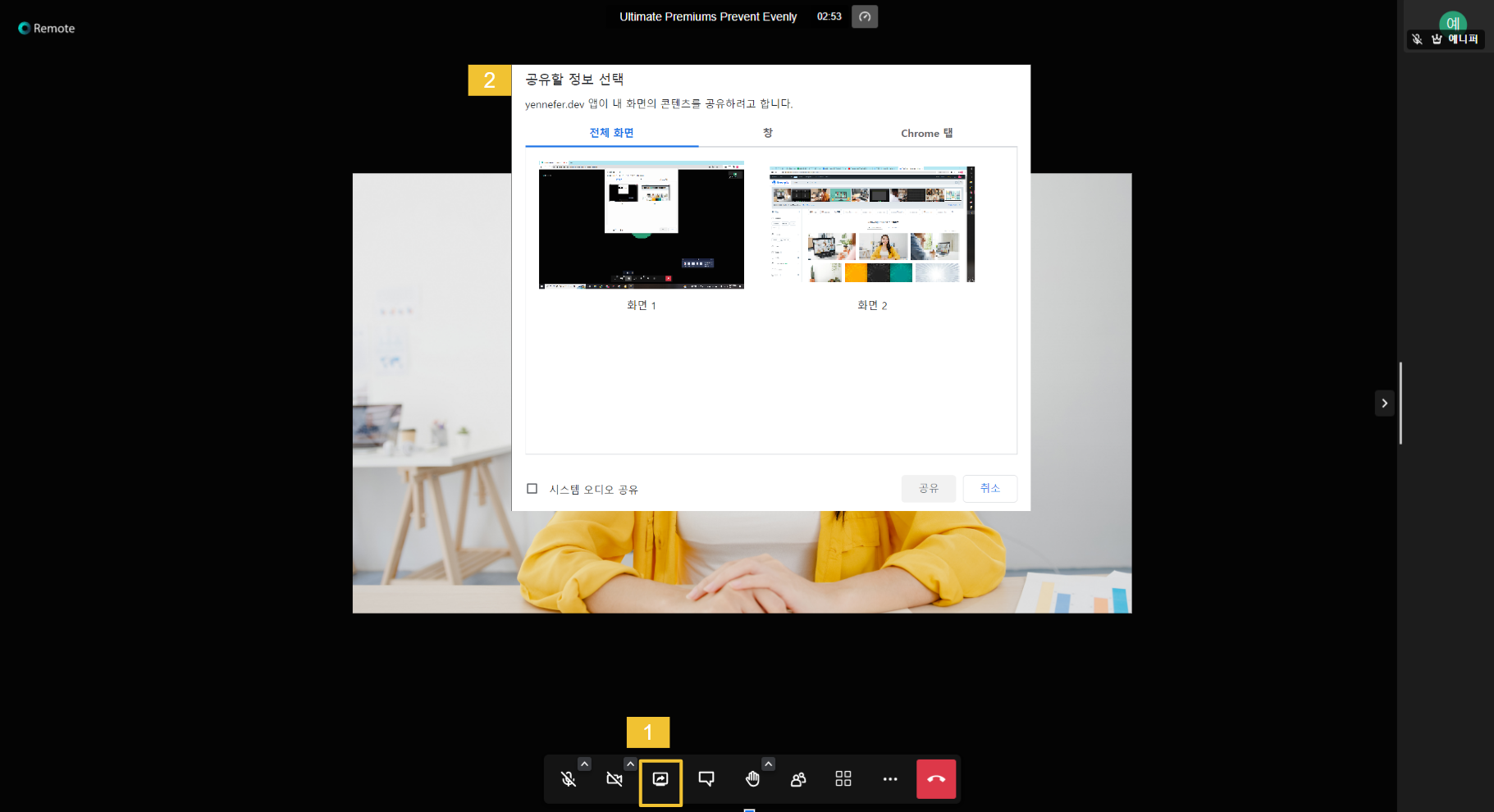
Task: Check the 시스템 오디오 공유 checkbox
Action: click(x=532, y=489)
